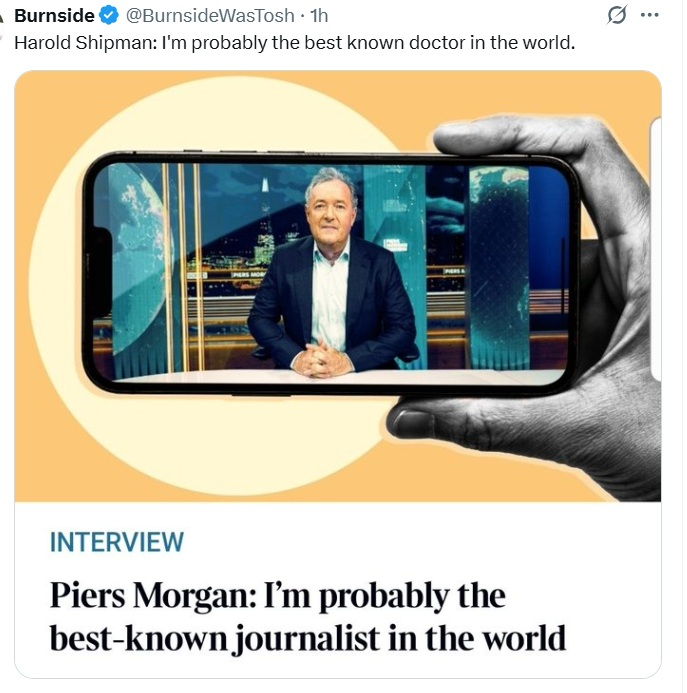Click the blue verified badge beside Burnside
The height and width of the screenshot is (693, 687).
click(x=108, y=15)
